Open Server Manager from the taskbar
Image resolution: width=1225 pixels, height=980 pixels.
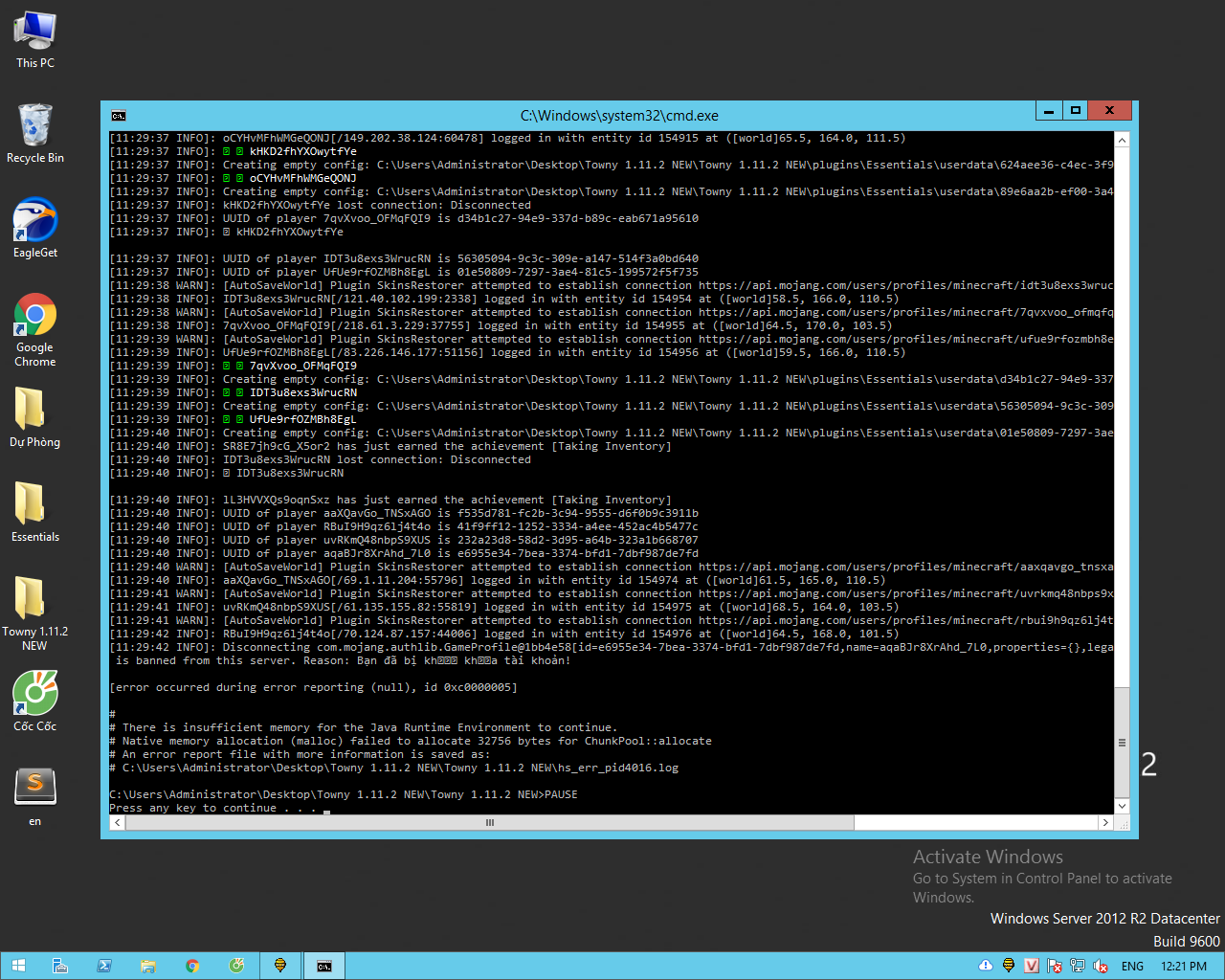coord(60,966)
